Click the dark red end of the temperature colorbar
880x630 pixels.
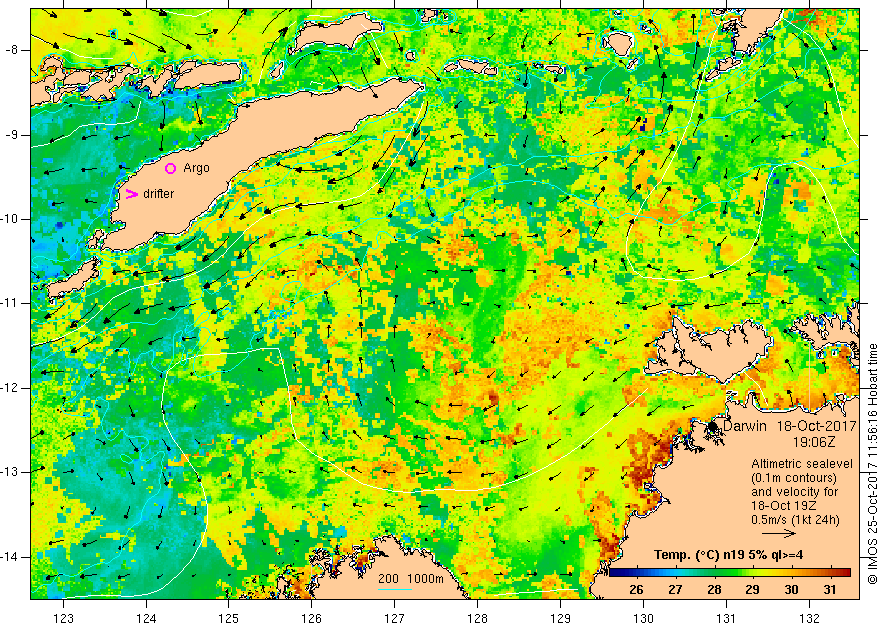846,573
